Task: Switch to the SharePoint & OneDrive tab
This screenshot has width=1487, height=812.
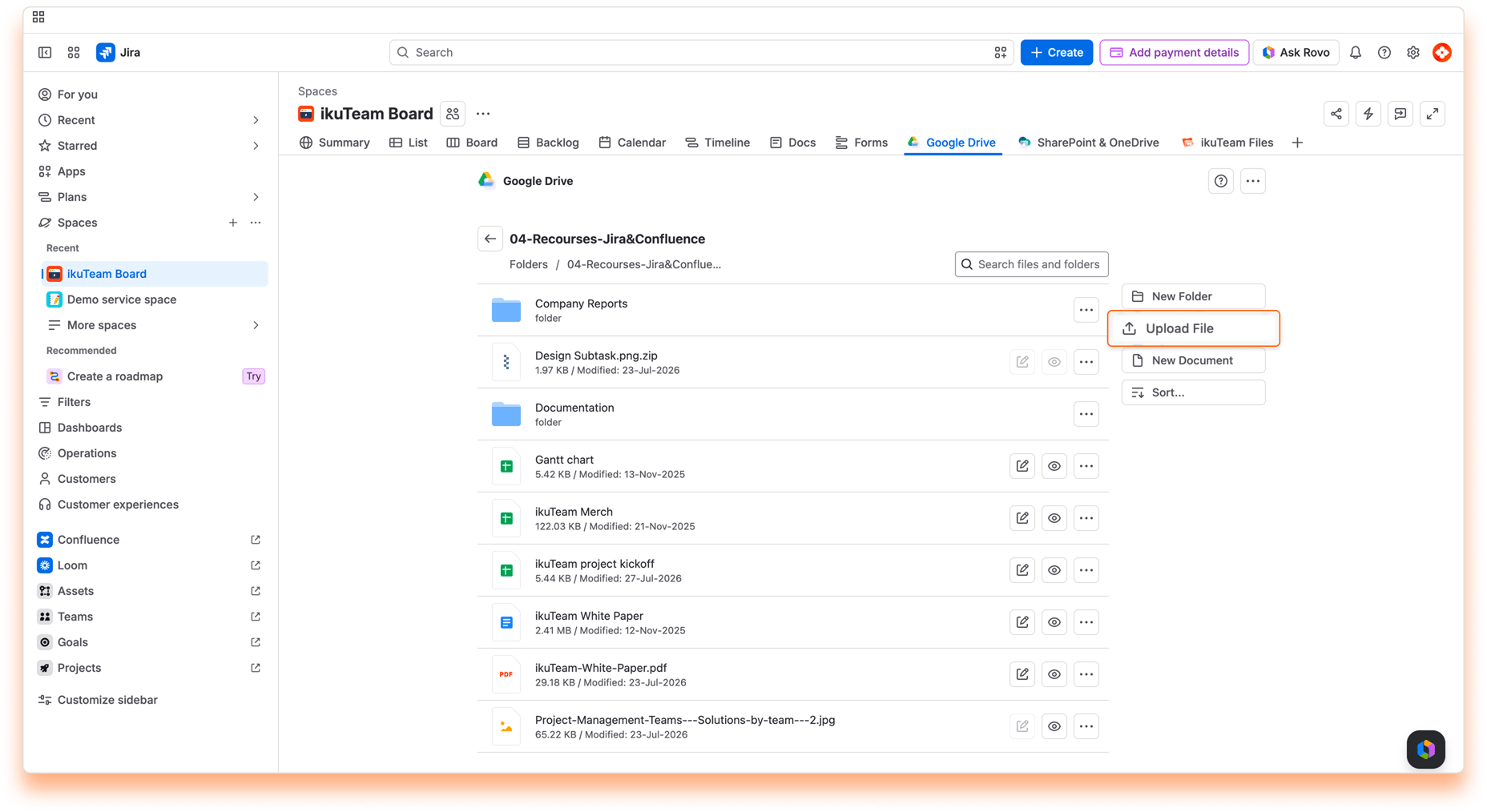Action: tap(1088, 143)
